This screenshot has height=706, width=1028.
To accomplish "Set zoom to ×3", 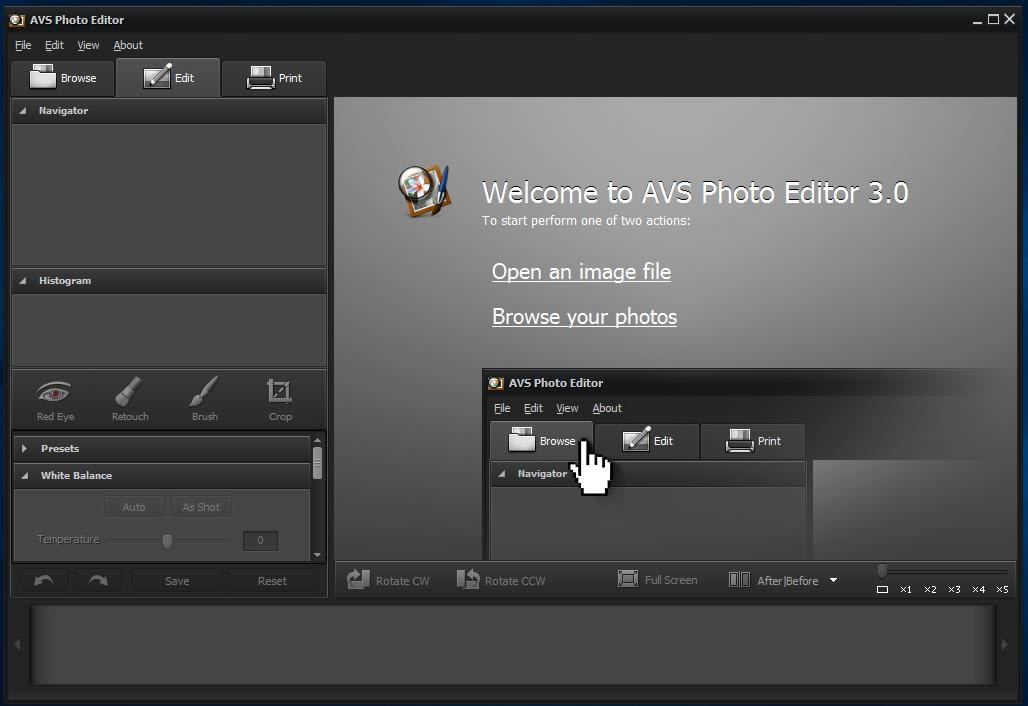I will coord(954,589).
